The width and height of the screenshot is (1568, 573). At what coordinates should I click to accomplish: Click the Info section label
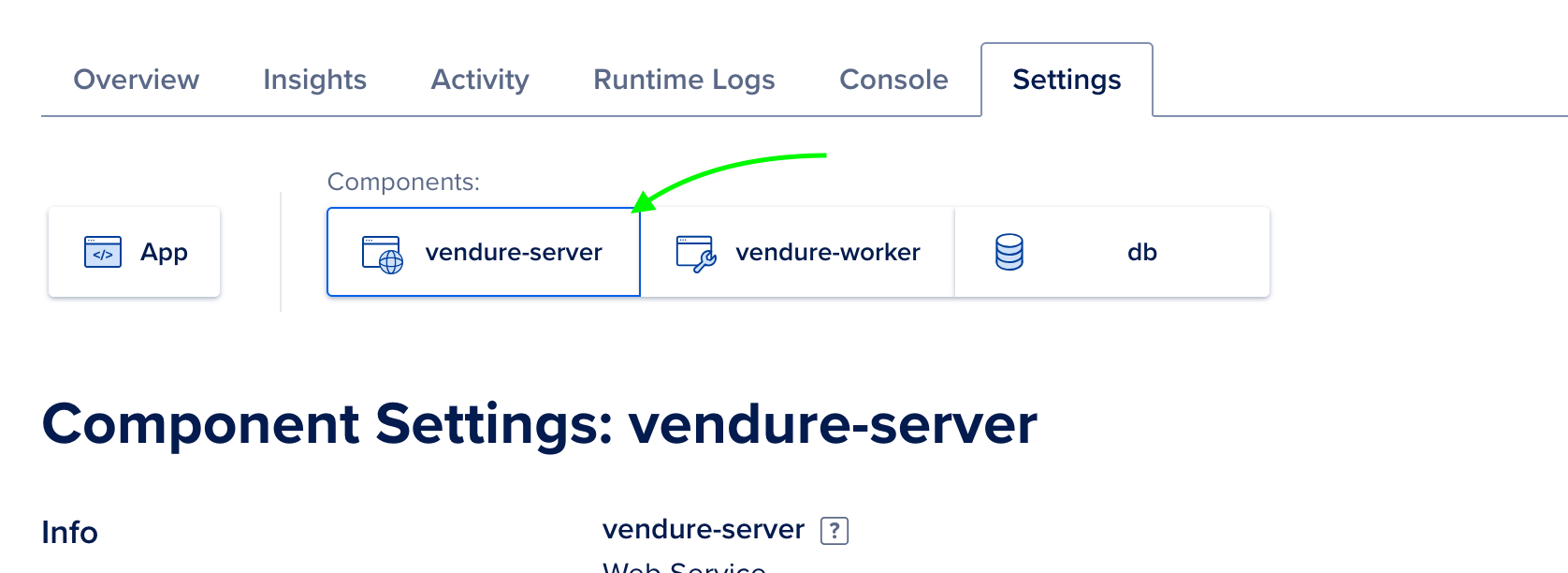70,533
